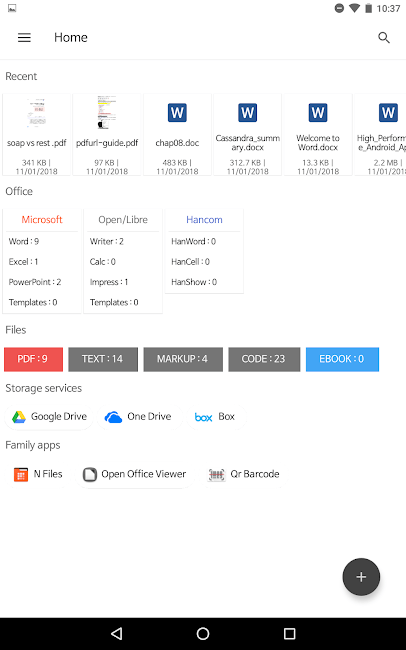This screenshot has width=406, height=650.
Task: Launch the Qr Barcode family app
Action: coord(244,474)
